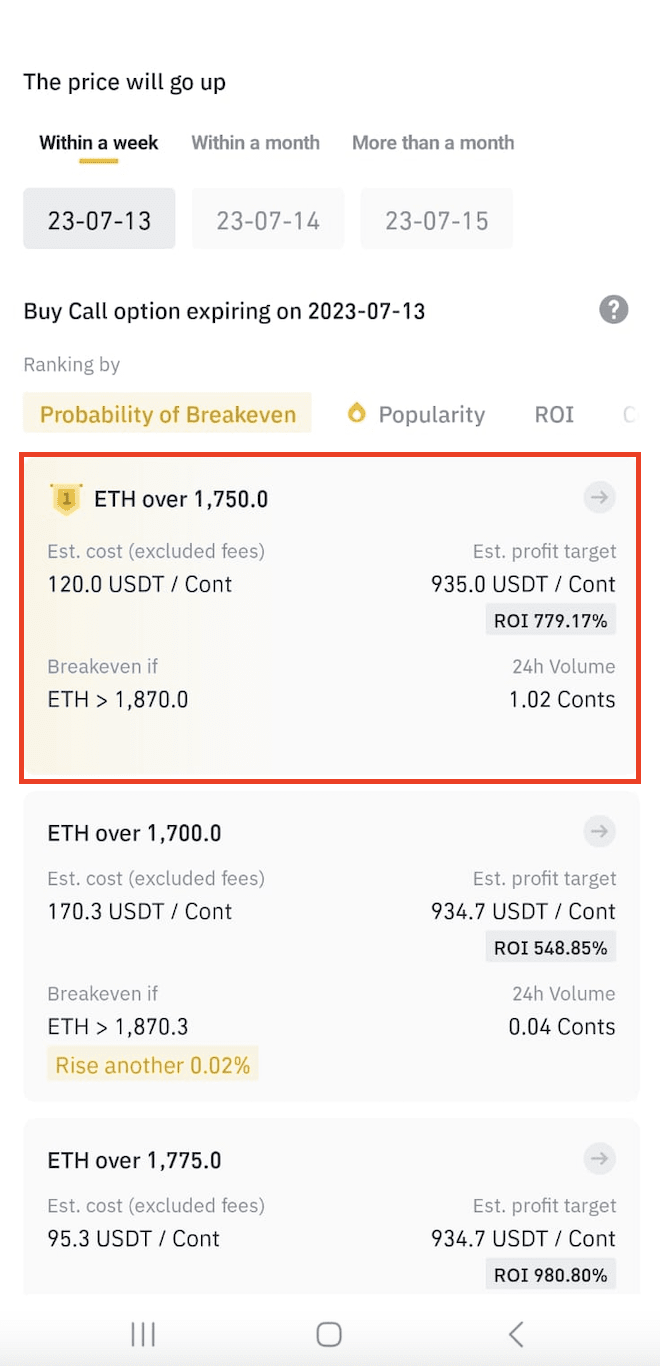Viewport: 660px width, 1366px height.
Task: Rank by Probability of Breakeven
Action: coord(168,414)
